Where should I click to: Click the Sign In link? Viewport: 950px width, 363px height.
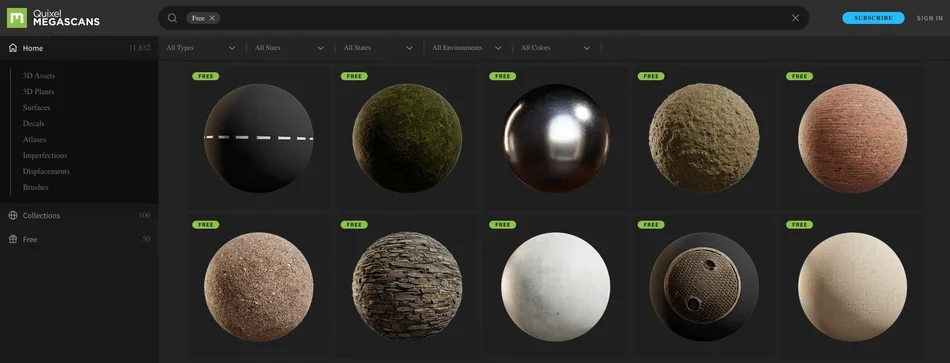point(929,18)
